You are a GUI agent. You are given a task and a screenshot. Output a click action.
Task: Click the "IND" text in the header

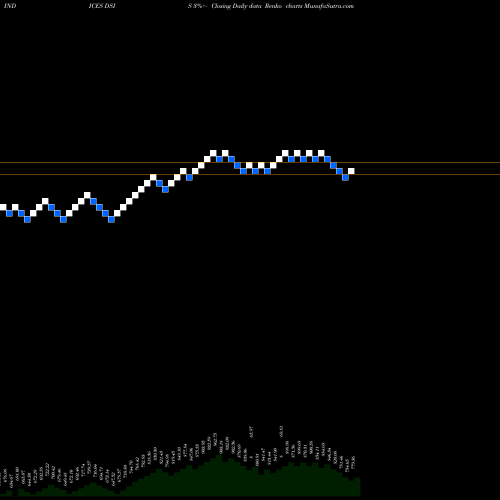point(10,6)
